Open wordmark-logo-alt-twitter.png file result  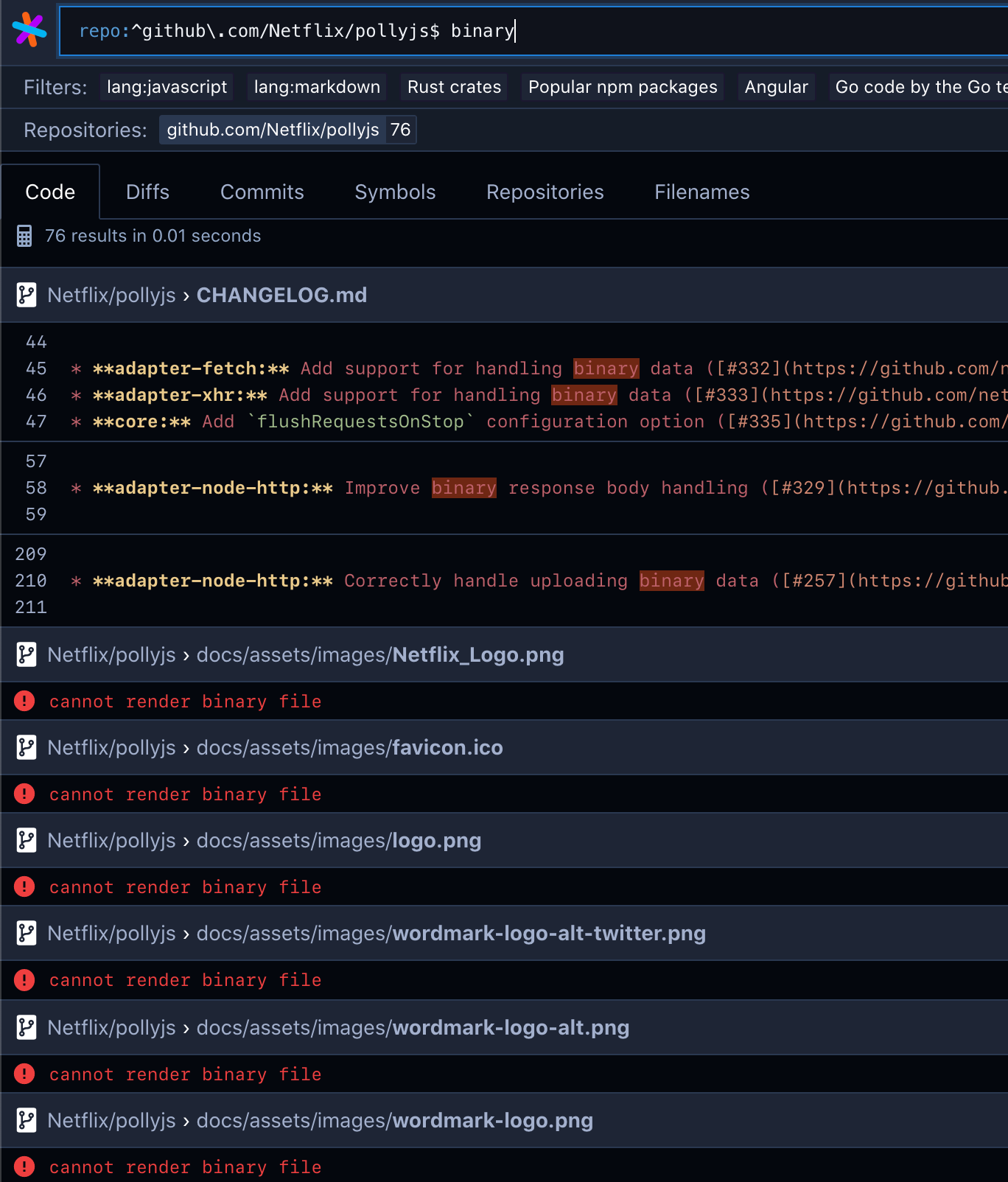451,933
